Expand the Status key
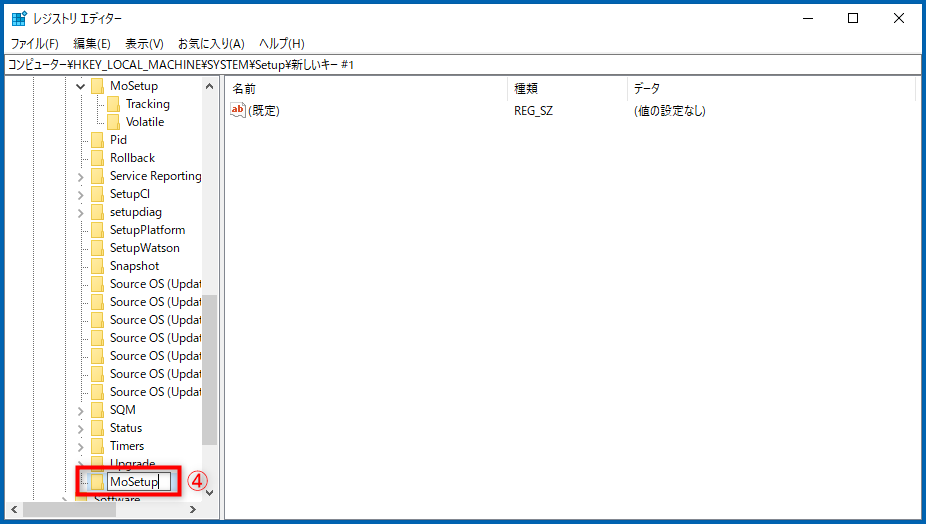This screenshot has width=926, height=524. click(x=81, y=428)
